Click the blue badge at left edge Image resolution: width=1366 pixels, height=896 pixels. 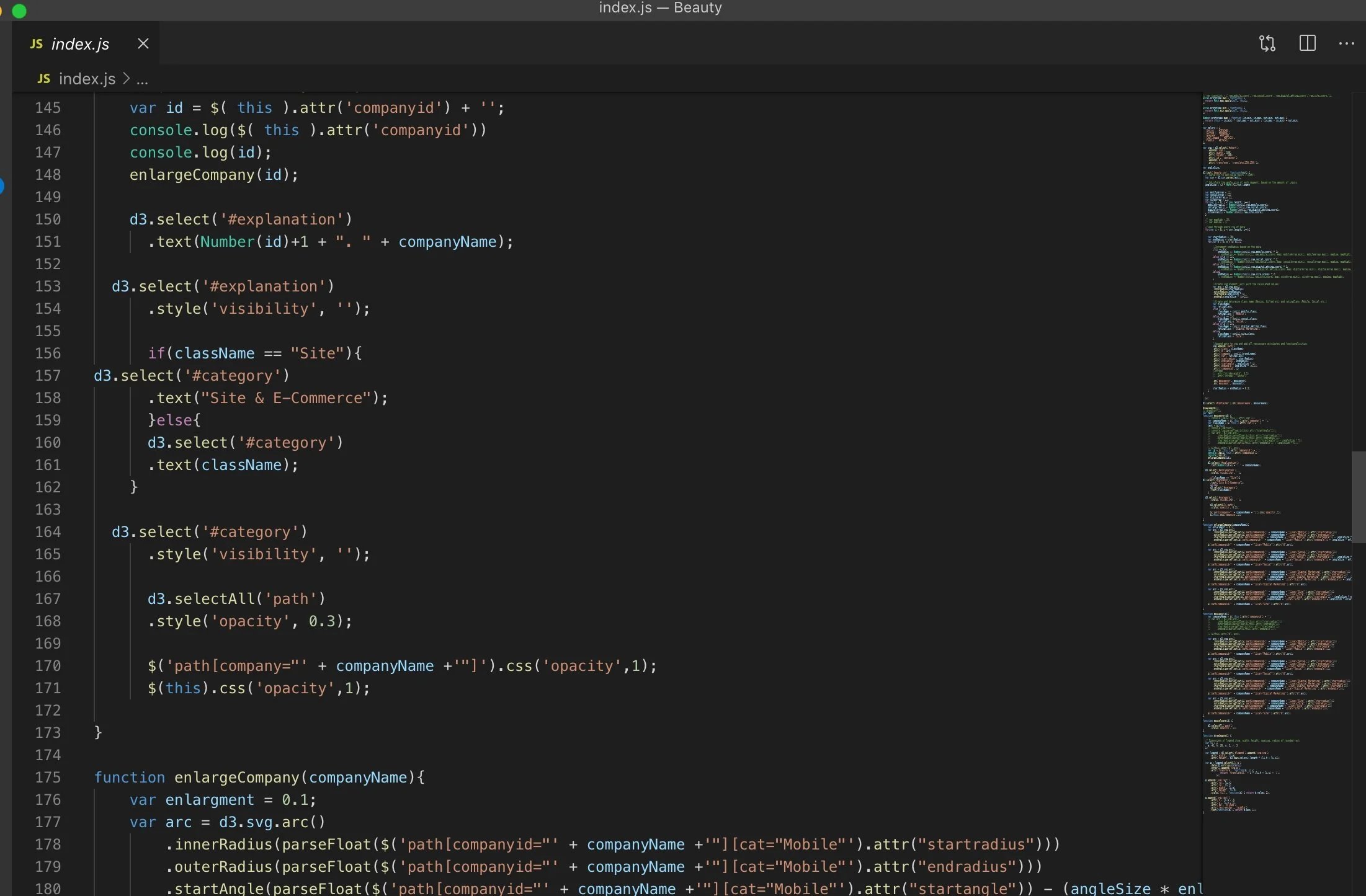point(2,185)
